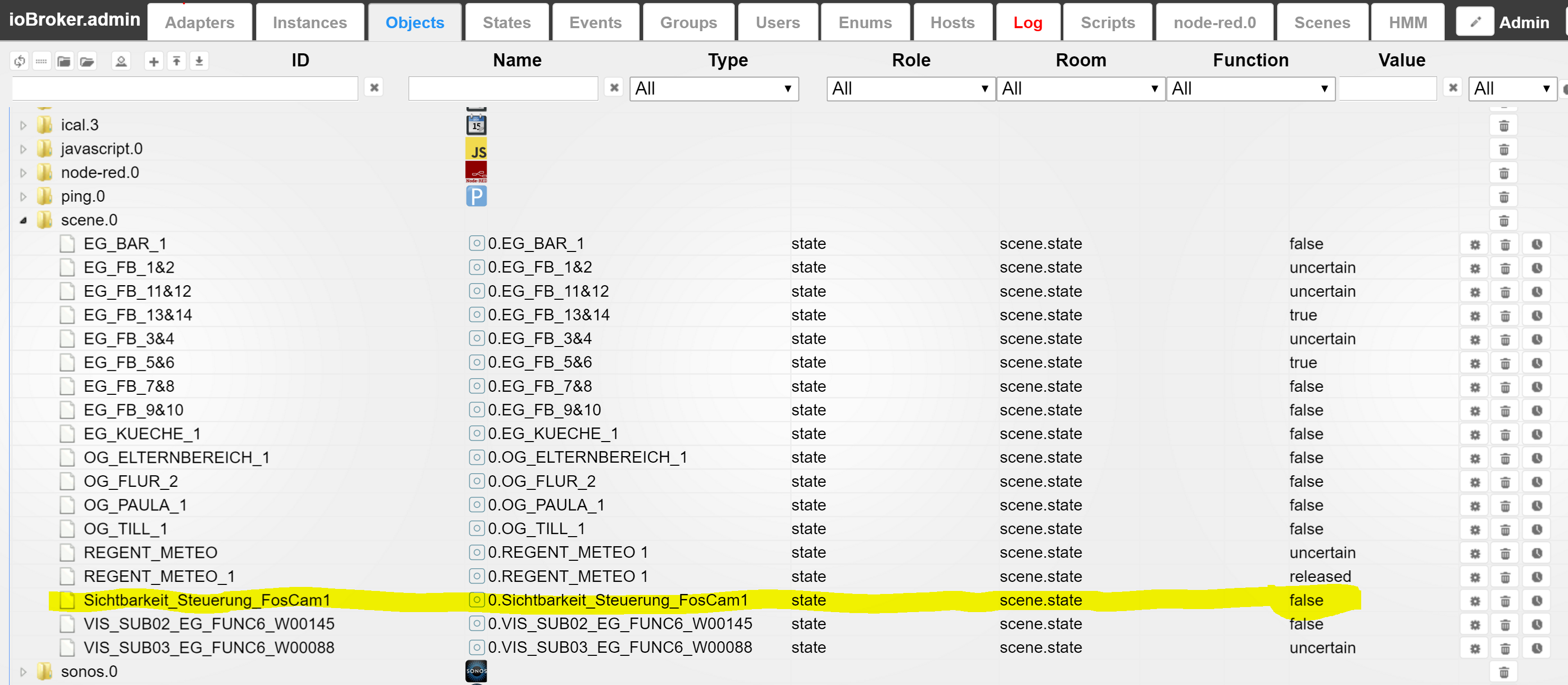
Task: Open the Scenes tab
Action: click(1322, 23)
